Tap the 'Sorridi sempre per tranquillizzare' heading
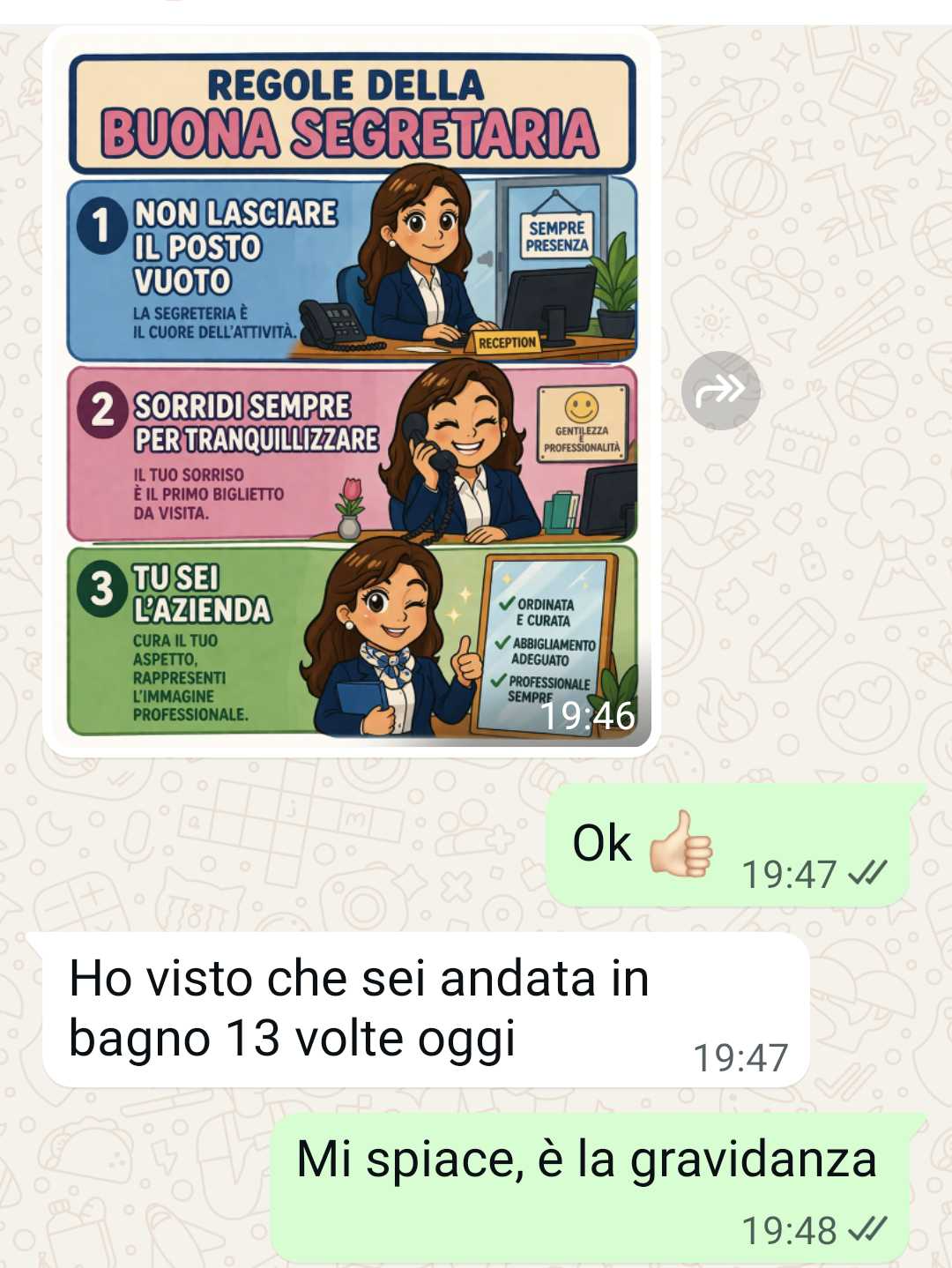 pyautogui.click(x=256, y=422)
